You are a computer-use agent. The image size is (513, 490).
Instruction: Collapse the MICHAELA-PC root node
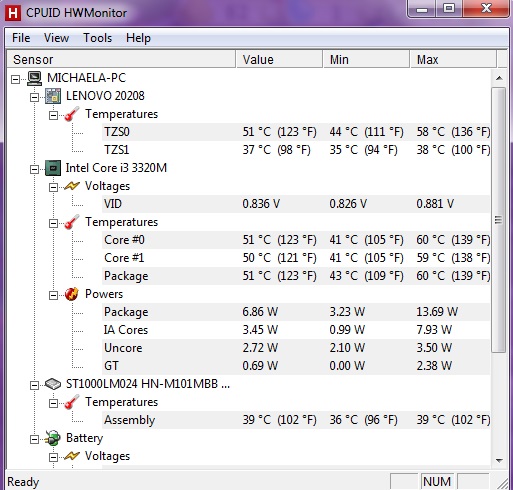pos(15,79)
